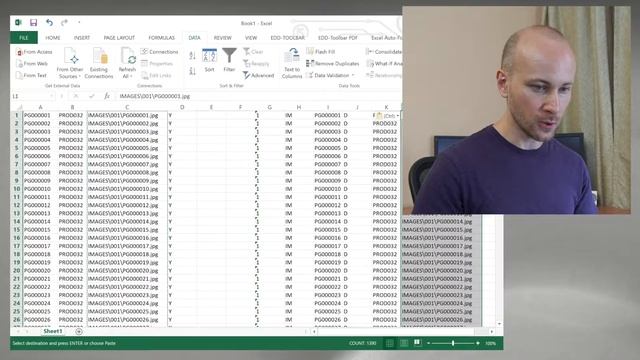Select column C header

click(127, 107)
